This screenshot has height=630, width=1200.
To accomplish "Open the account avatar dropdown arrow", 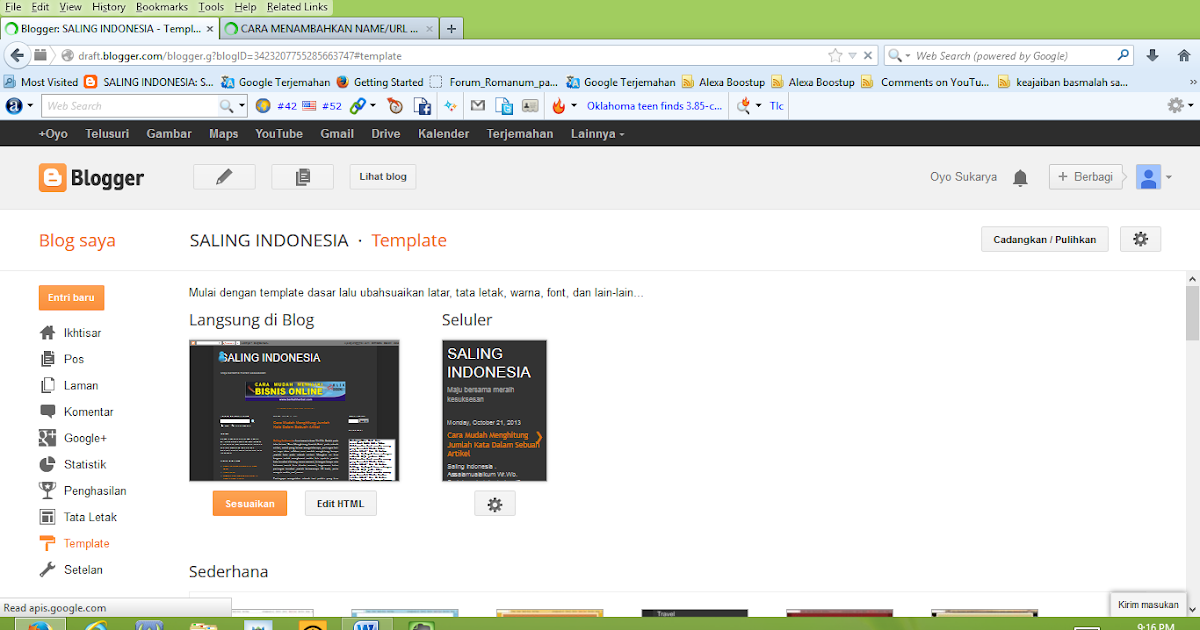I will [1168, 178].
